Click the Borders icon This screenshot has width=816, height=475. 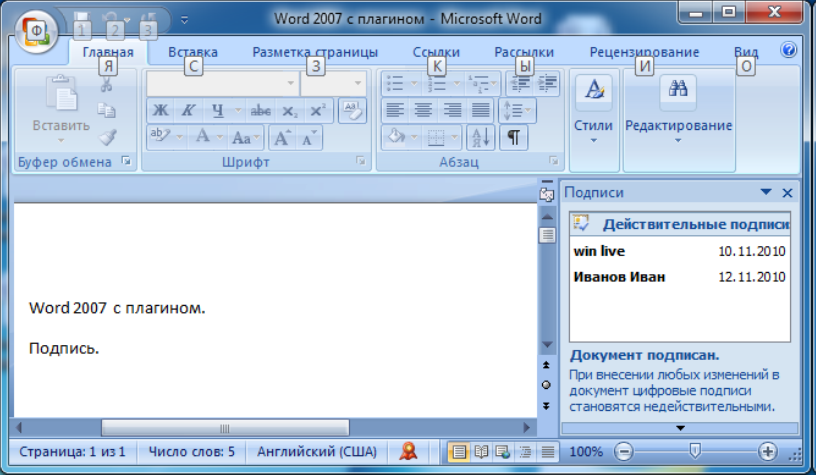pos(436,137)
